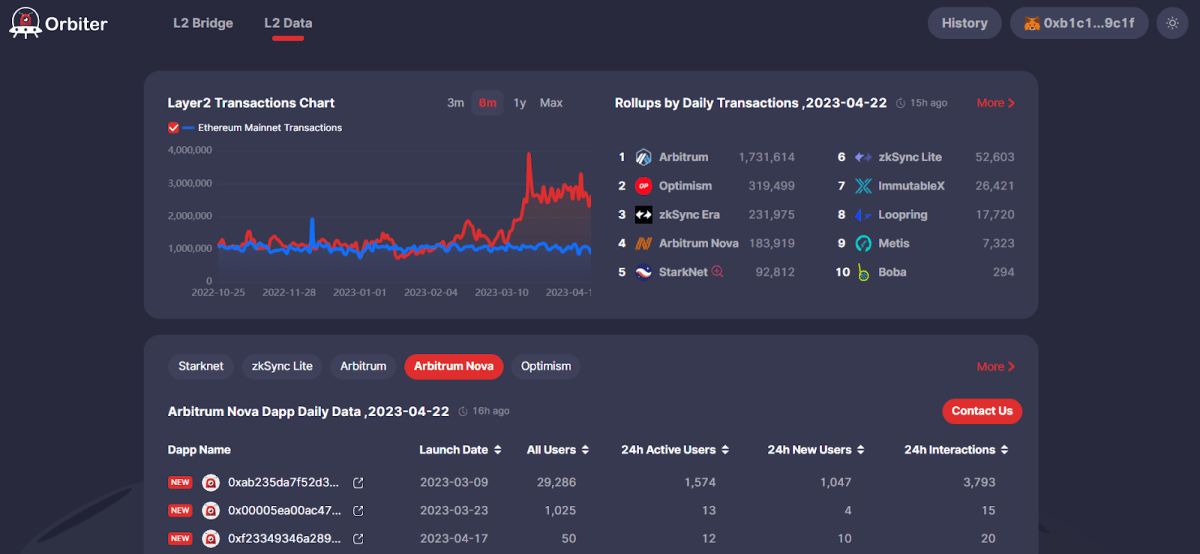Select the 6m chart range

[x=487, y=103]
